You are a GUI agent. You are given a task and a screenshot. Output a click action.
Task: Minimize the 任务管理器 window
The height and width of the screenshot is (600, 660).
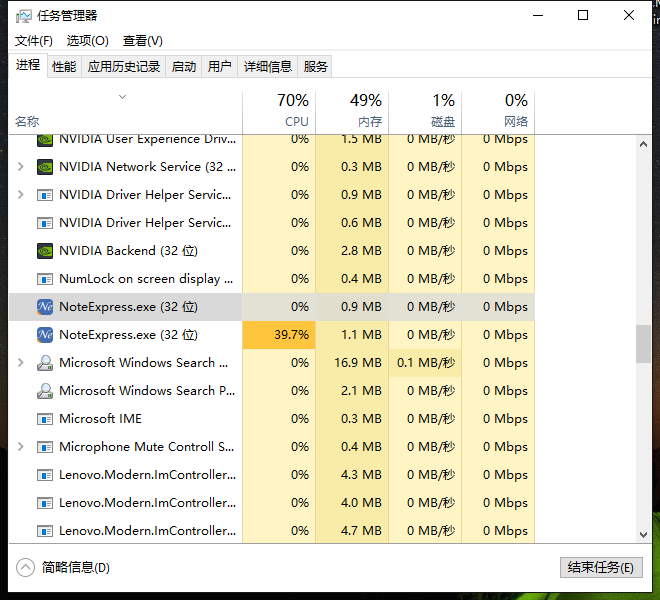[x=538, y=16]
